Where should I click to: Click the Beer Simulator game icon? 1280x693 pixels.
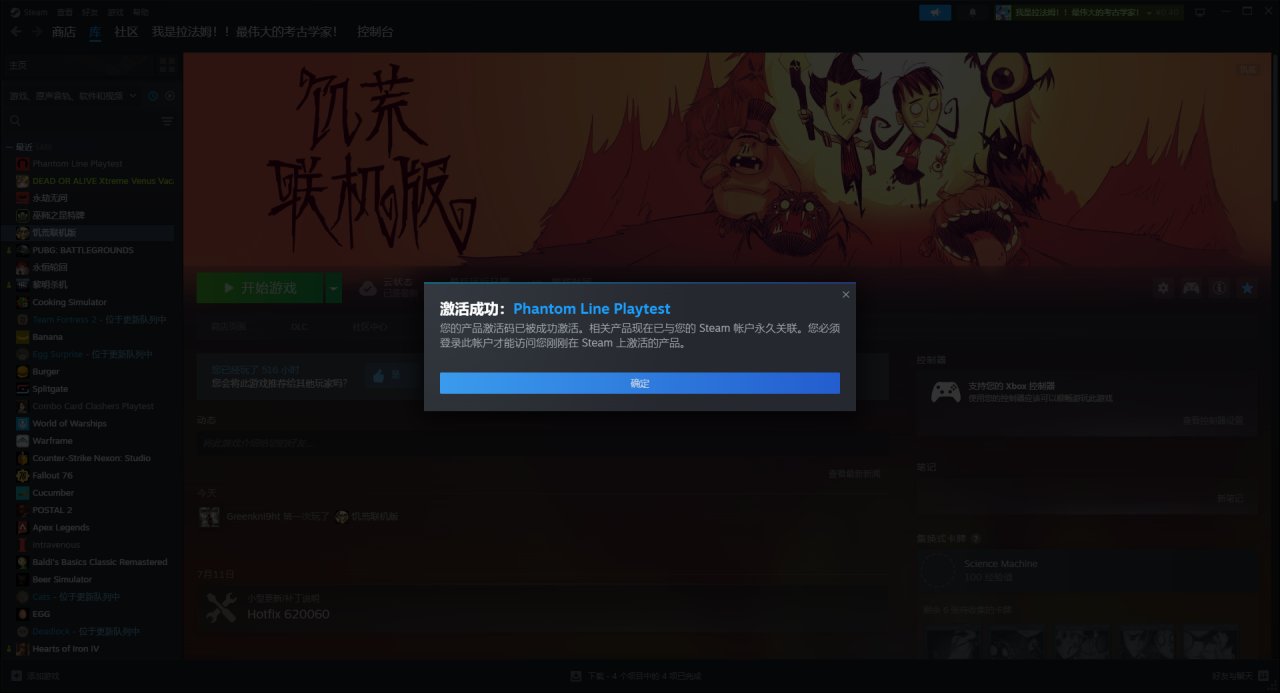pyautogui.click(x=23, y=580)
